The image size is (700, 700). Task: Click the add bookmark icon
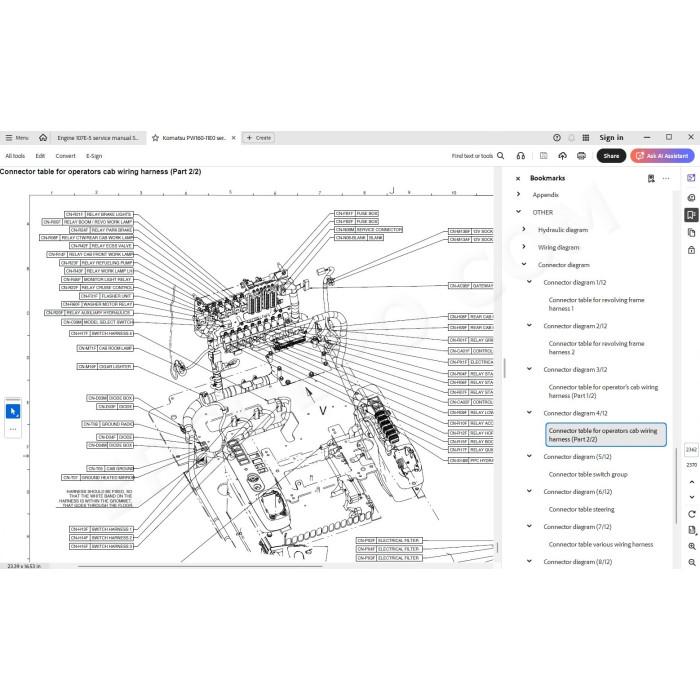pos(651,179)
